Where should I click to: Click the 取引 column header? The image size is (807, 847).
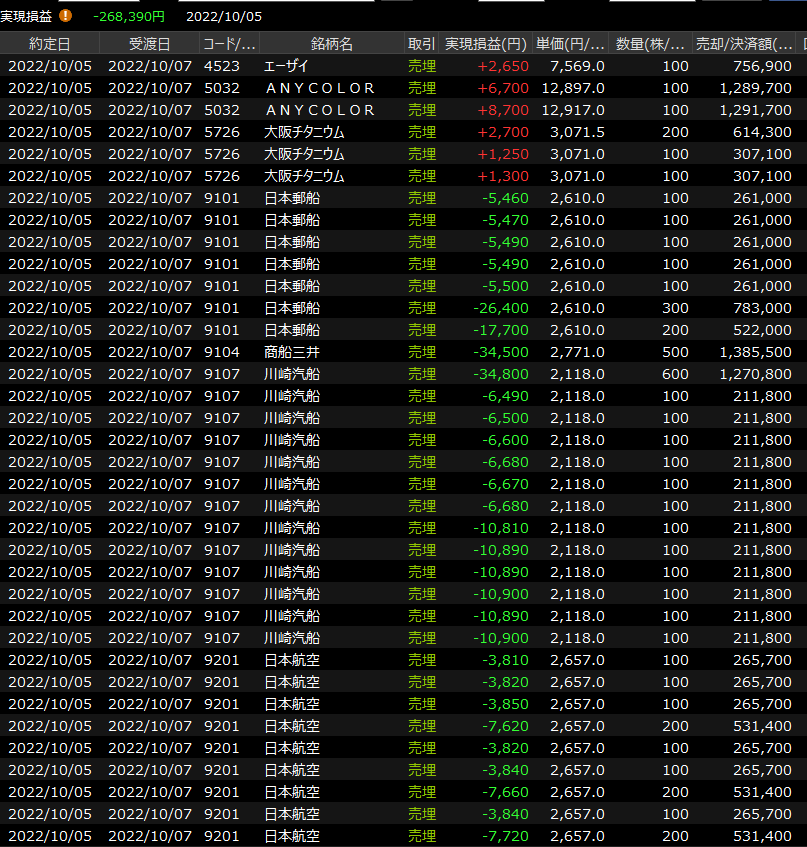[421, 44]
